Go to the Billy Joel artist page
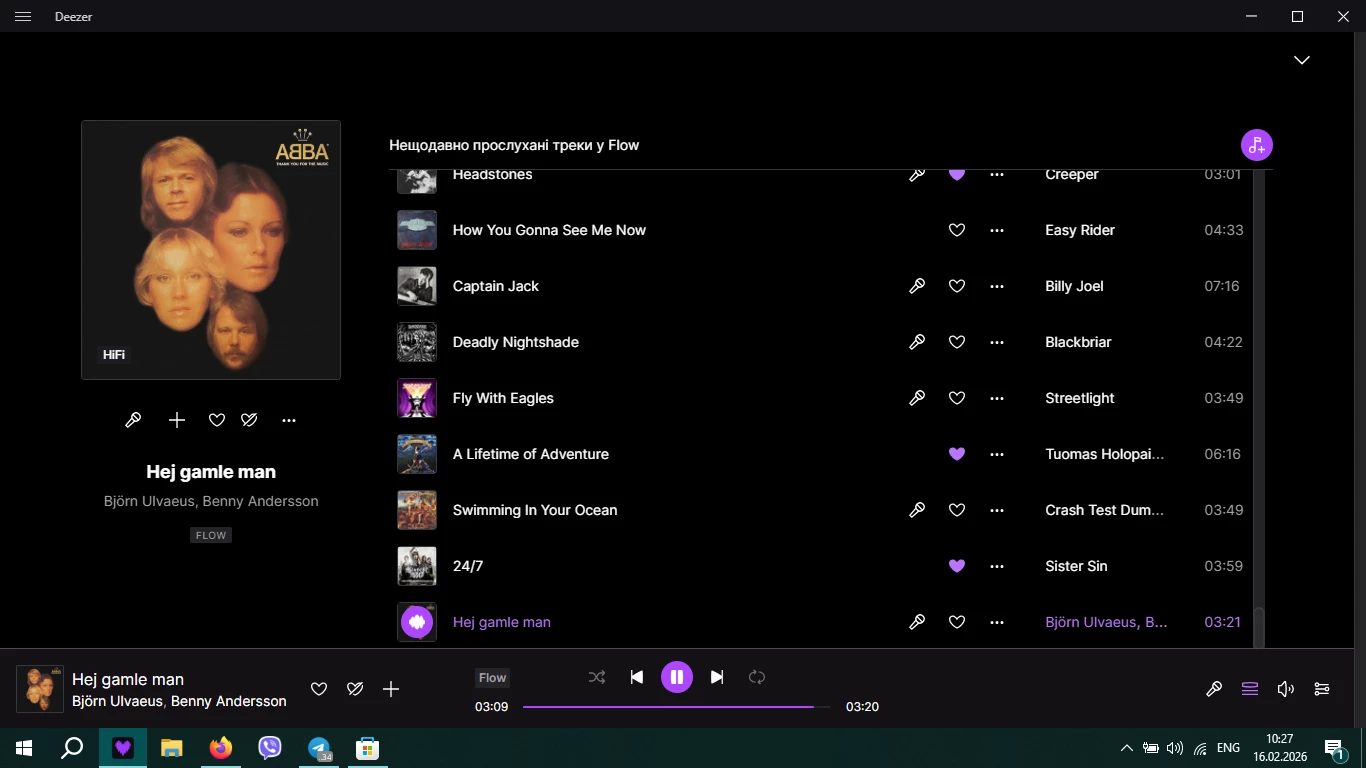Screen dimensions: 1366x768 [x=1074, y=286]
